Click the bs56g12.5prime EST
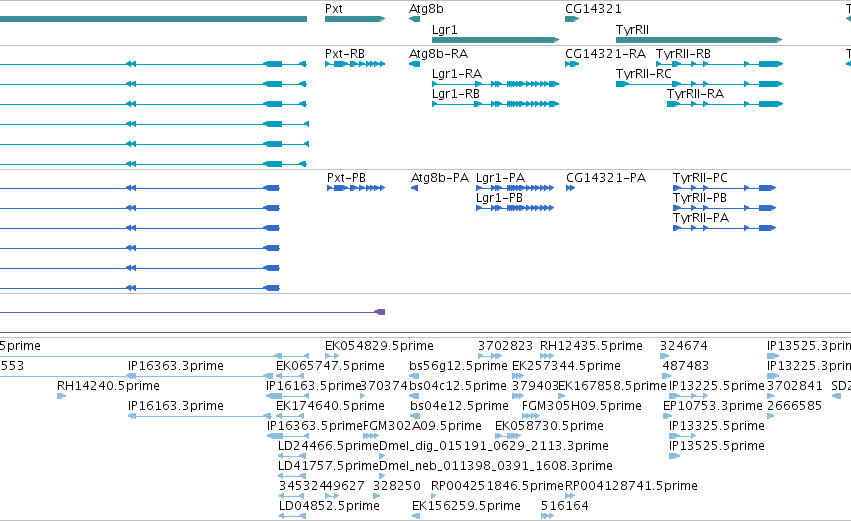The image size is (851, 521). point(459,366)
